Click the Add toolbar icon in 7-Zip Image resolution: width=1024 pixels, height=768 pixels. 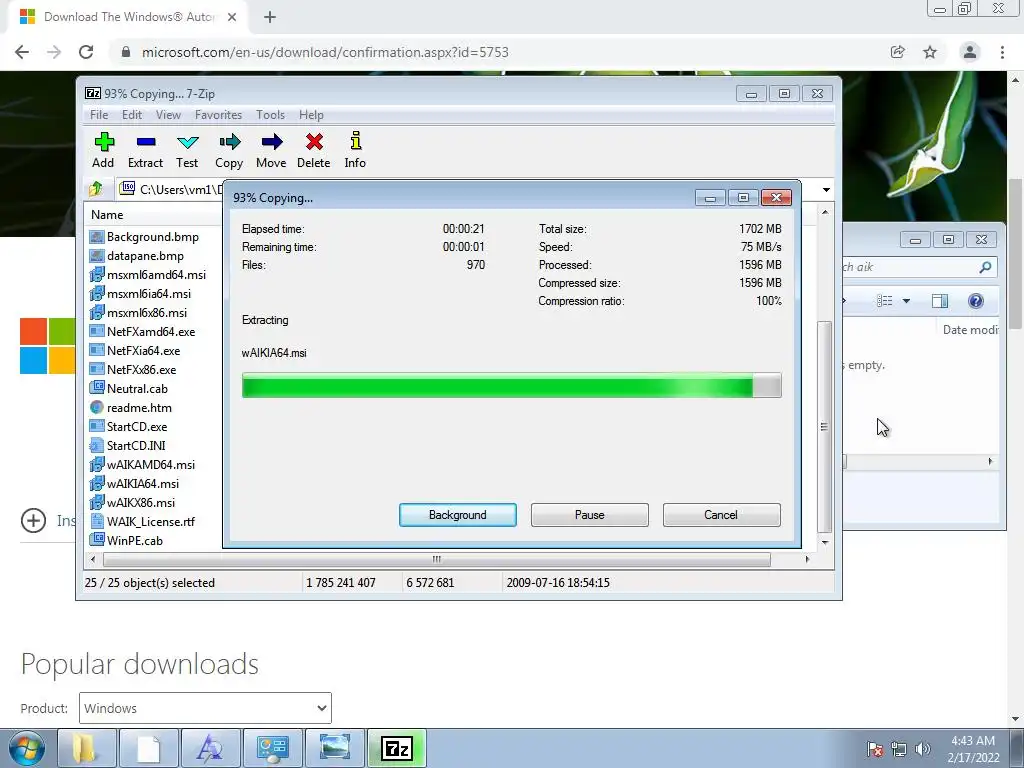[x=103, y=150]
